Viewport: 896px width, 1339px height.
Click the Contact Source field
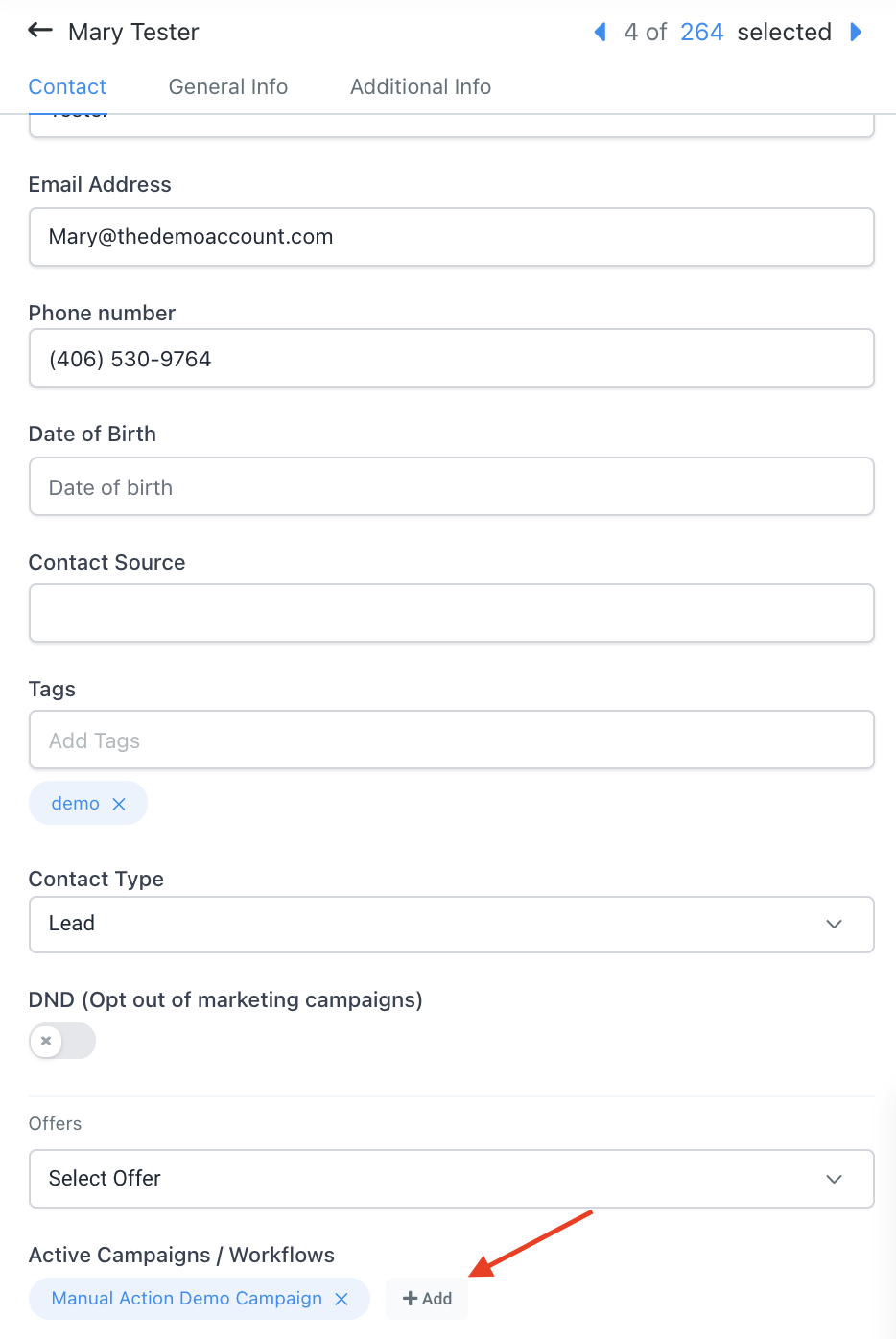click(x=451, y=613)
